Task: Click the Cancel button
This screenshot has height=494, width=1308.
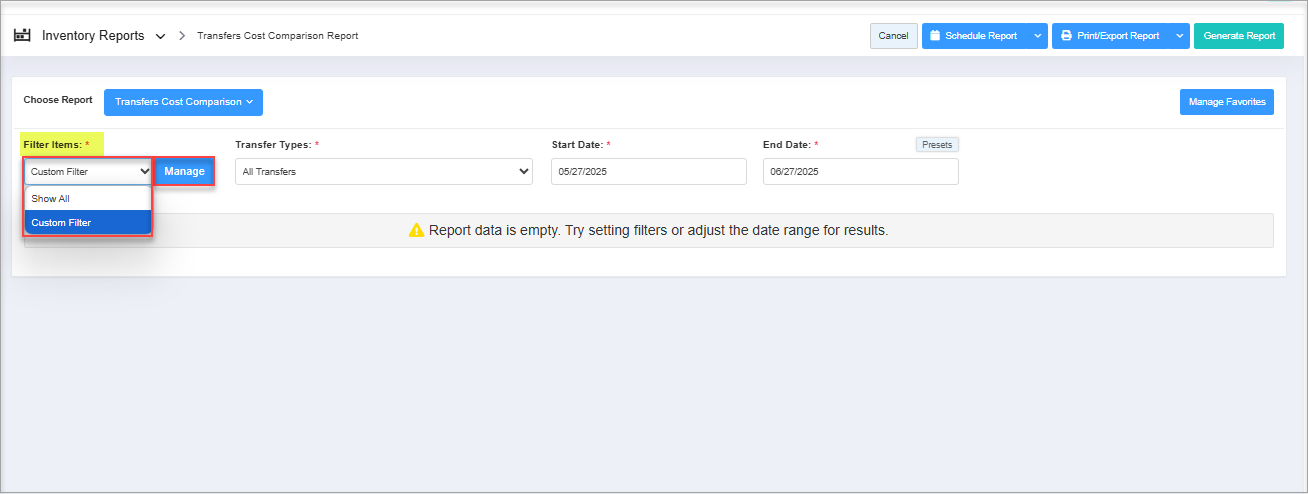Action: 893,36
